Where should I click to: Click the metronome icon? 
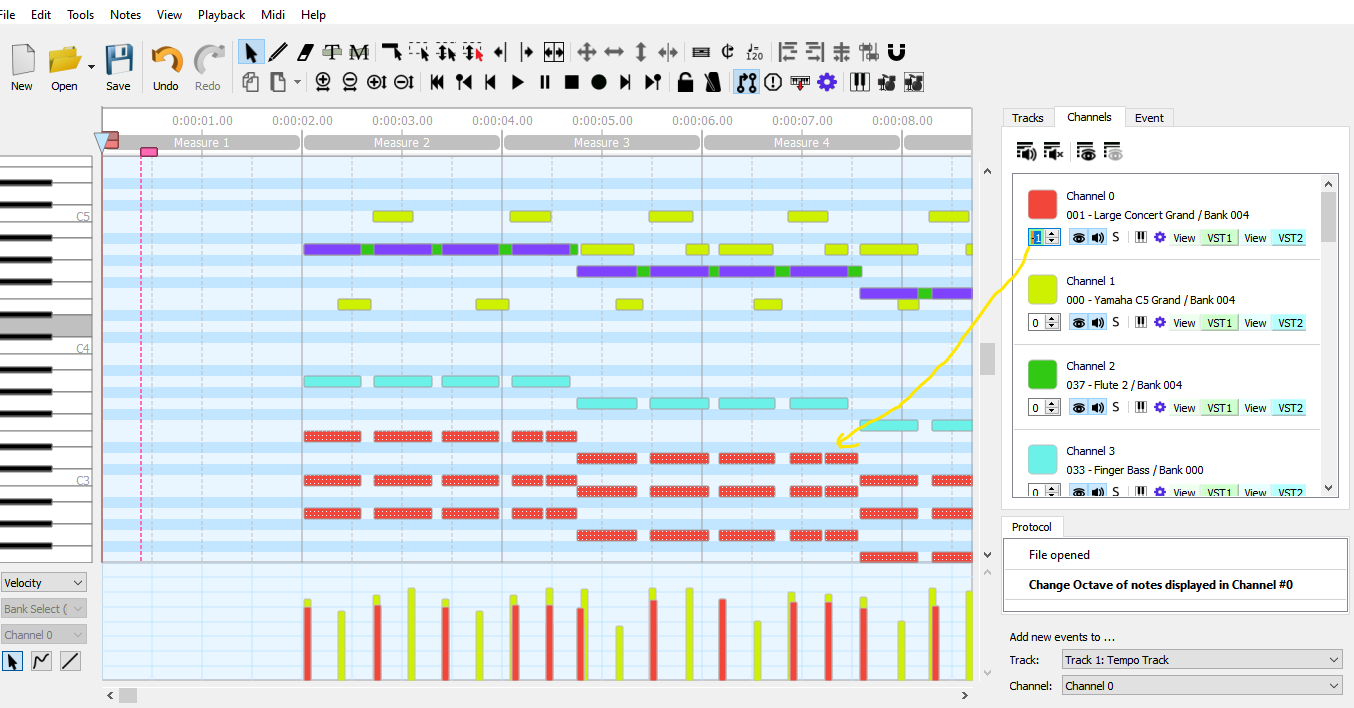click(713, 82)
